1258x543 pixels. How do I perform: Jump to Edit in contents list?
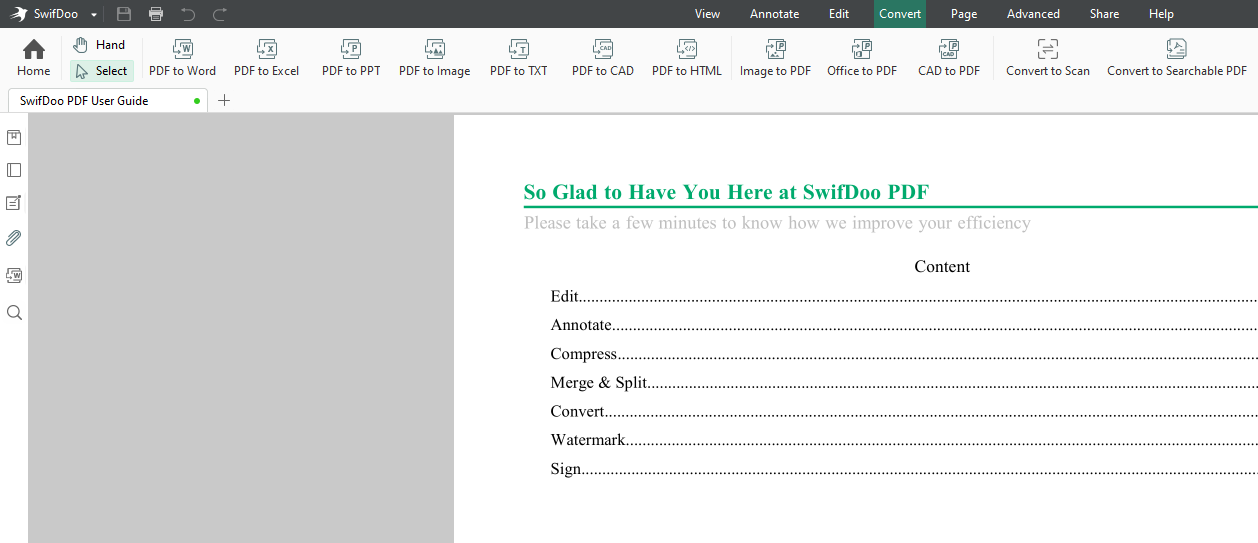click(904, 297)
